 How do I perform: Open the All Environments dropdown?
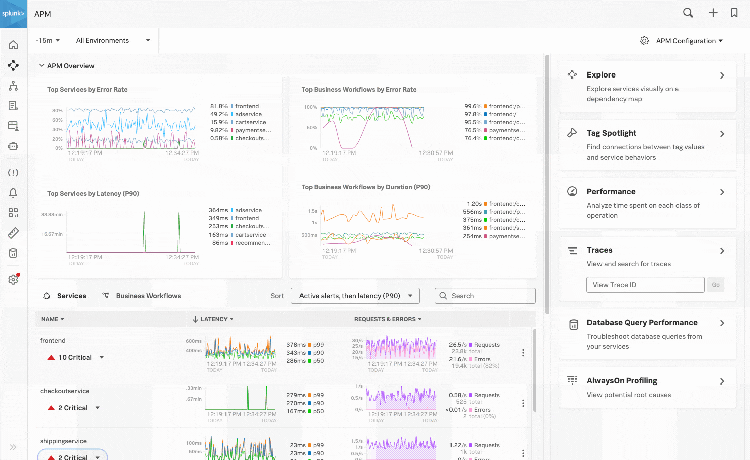[113, 40]
